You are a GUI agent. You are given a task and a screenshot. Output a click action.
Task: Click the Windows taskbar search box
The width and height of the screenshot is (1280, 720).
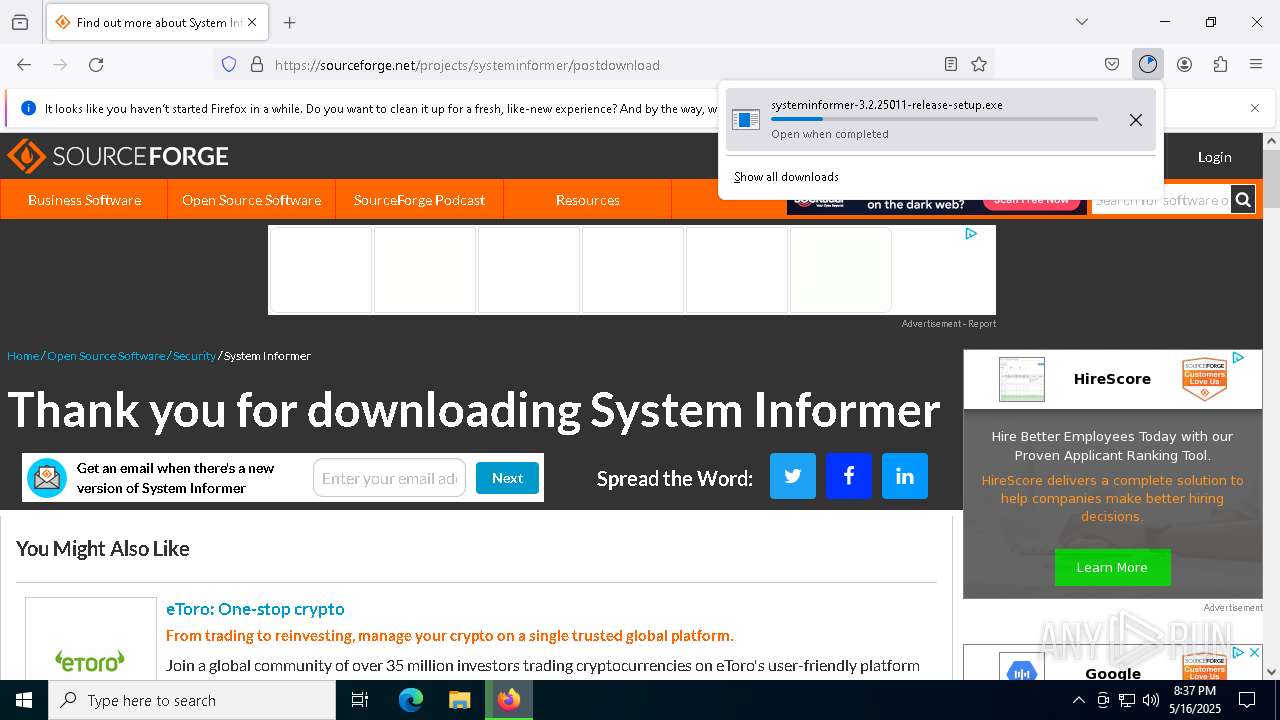click(192, 700)
